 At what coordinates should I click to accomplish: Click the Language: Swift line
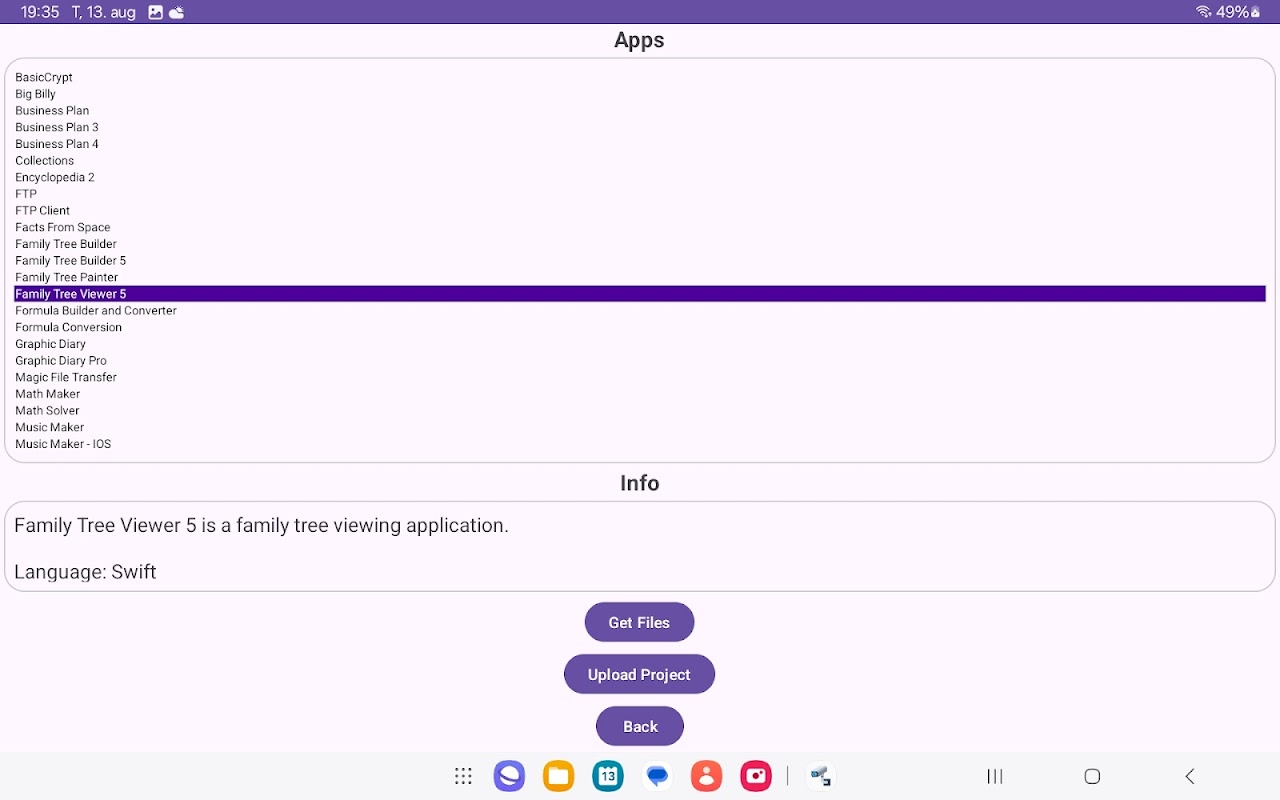coord(85,572)
